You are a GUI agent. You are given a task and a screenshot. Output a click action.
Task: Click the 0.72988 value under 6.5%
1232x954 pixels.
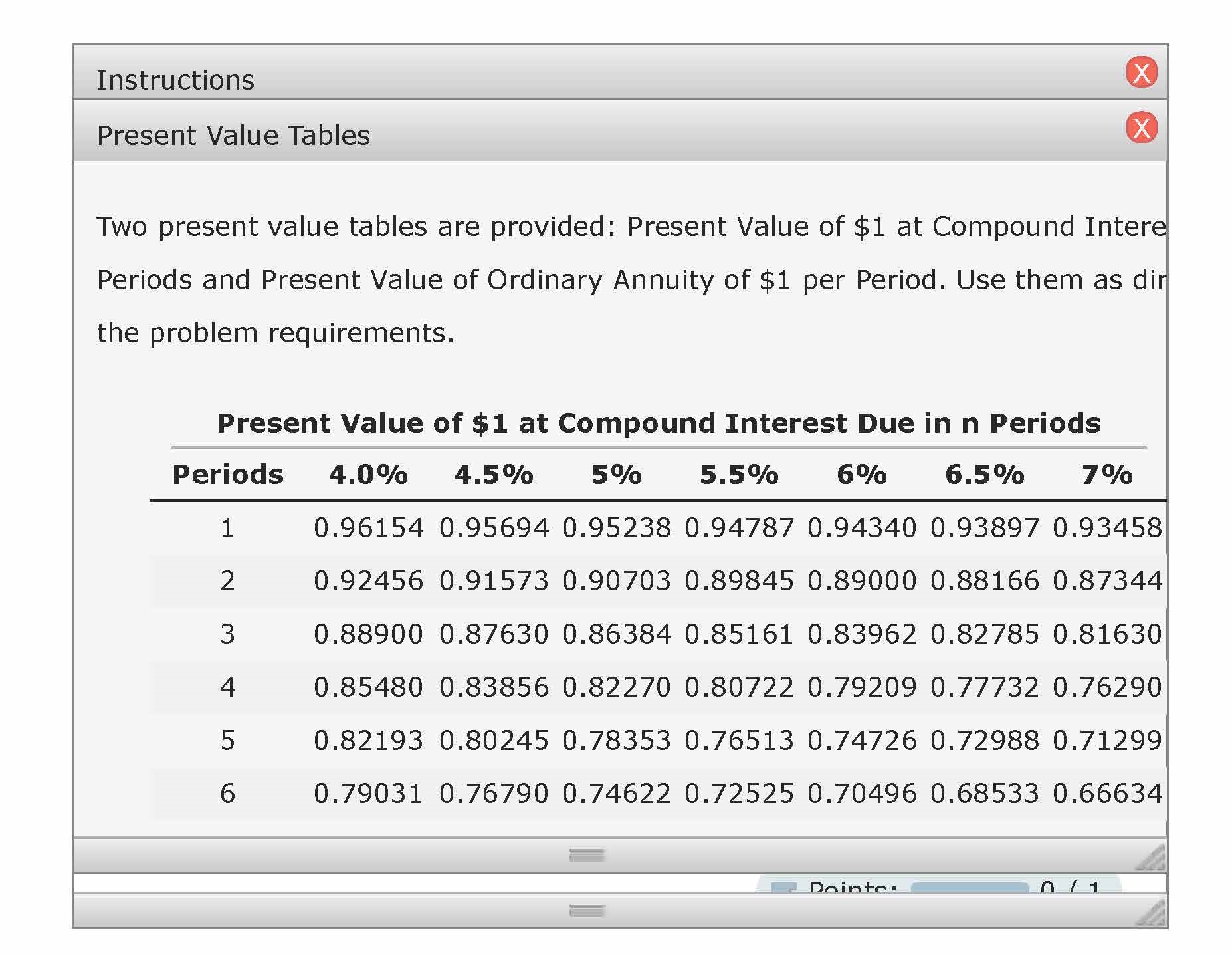(984, 740)
